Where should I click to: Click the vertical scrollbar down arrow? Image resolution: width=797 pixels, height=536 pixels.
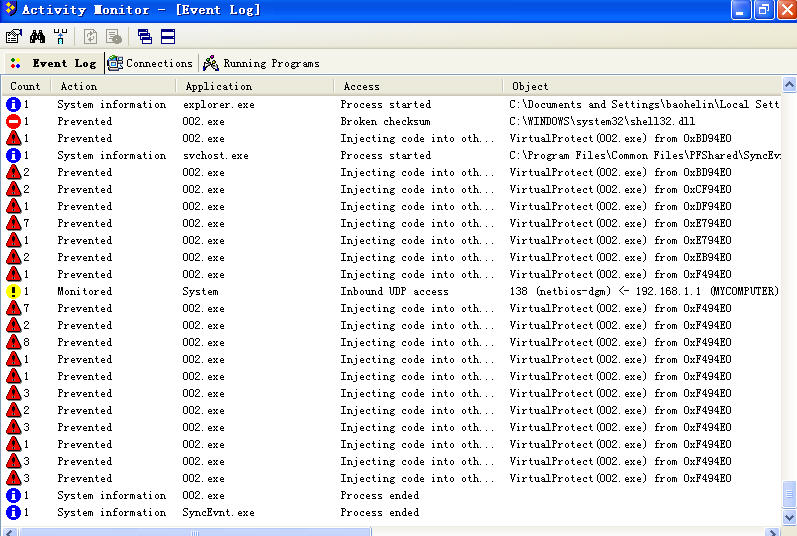click(x=789, y=516)
